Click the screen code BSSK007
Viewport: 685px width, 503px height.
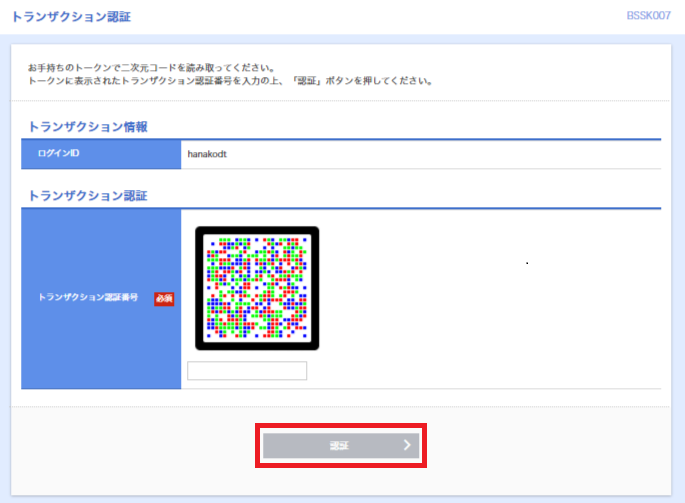point(648,16)
